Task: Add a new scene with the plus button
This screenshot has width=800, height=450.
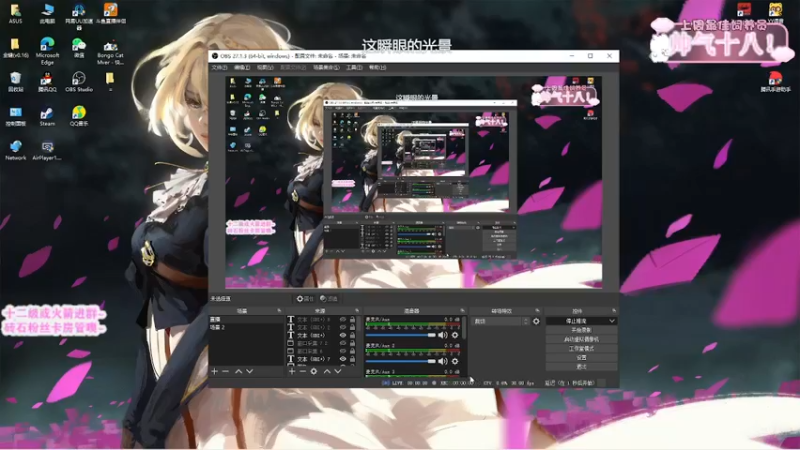Action: tap(215, 371)
